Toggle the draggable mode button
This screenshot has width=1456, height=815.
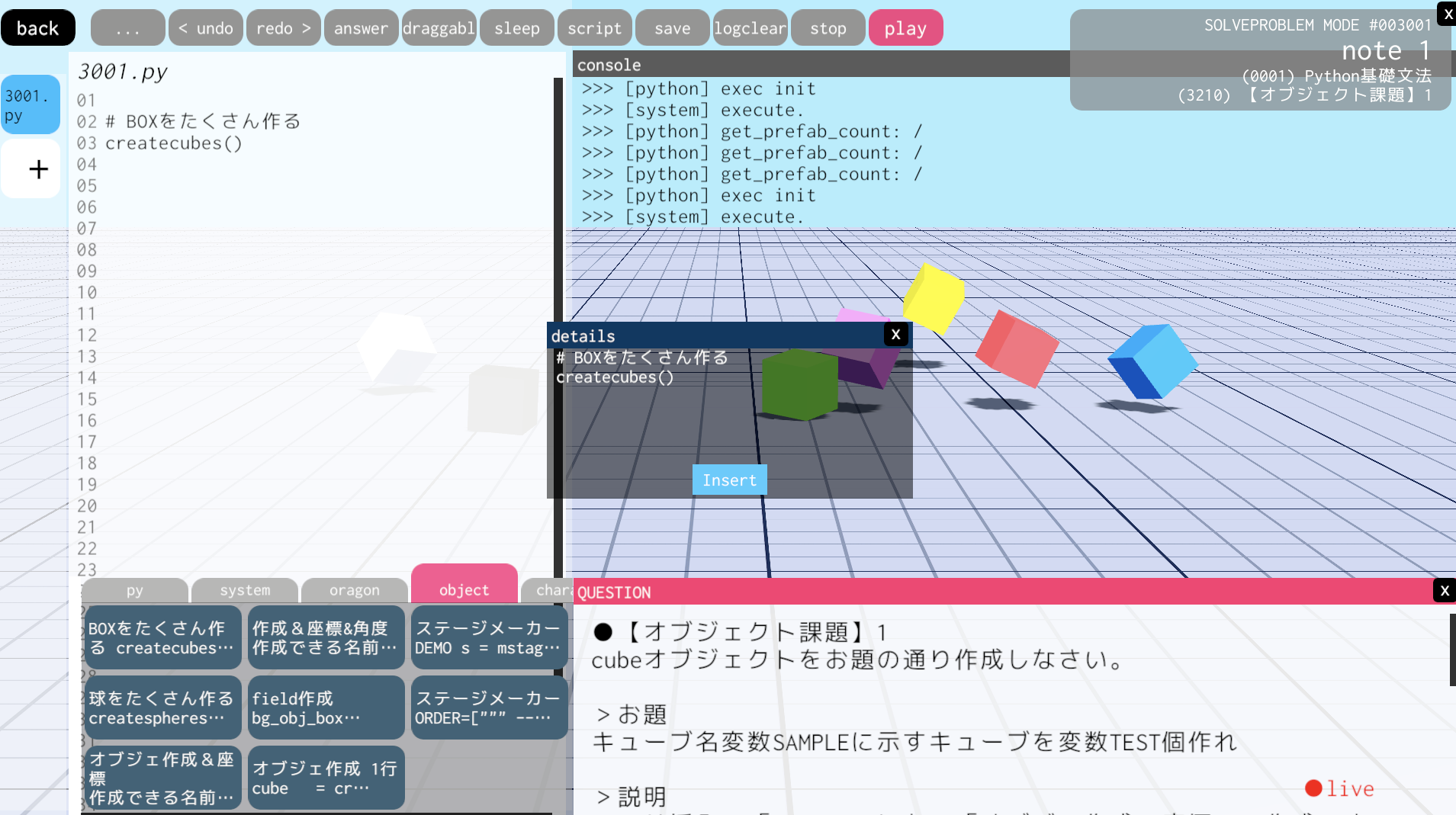(x=439, y=28)
